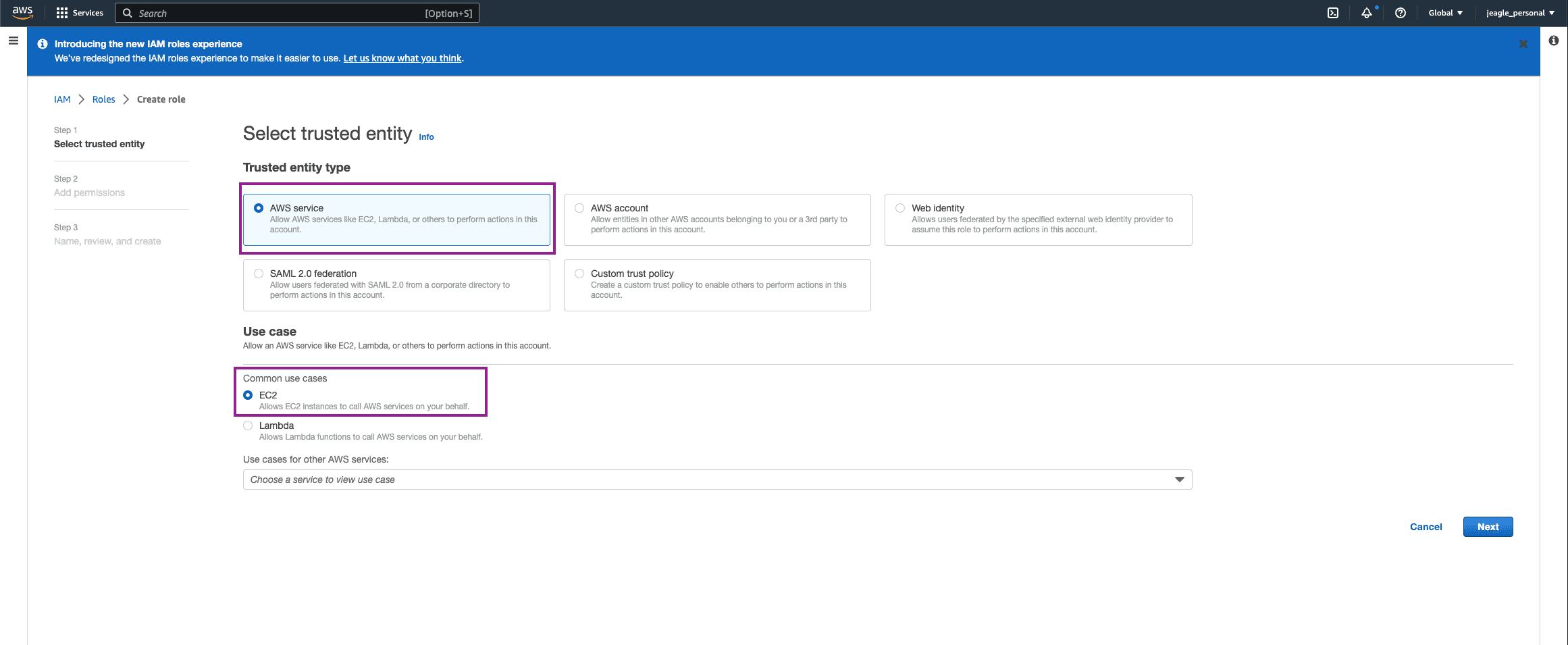The image size is (1568, 645).
Task: Open the Global region dropdown
Action: click(1445, 13)
